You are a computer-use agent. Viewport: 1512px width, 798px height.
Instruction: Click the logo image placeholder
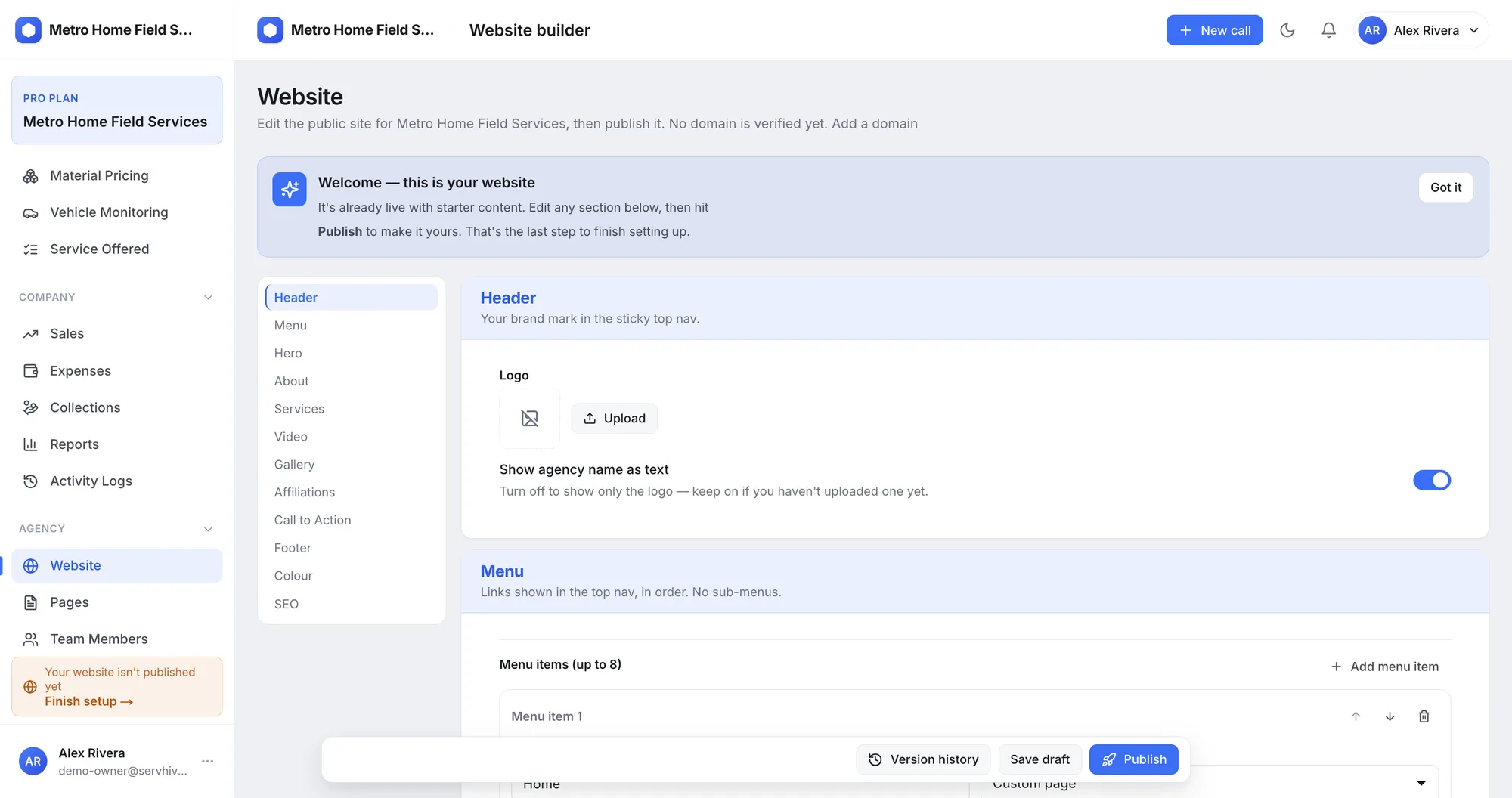(x=530, y=419)
